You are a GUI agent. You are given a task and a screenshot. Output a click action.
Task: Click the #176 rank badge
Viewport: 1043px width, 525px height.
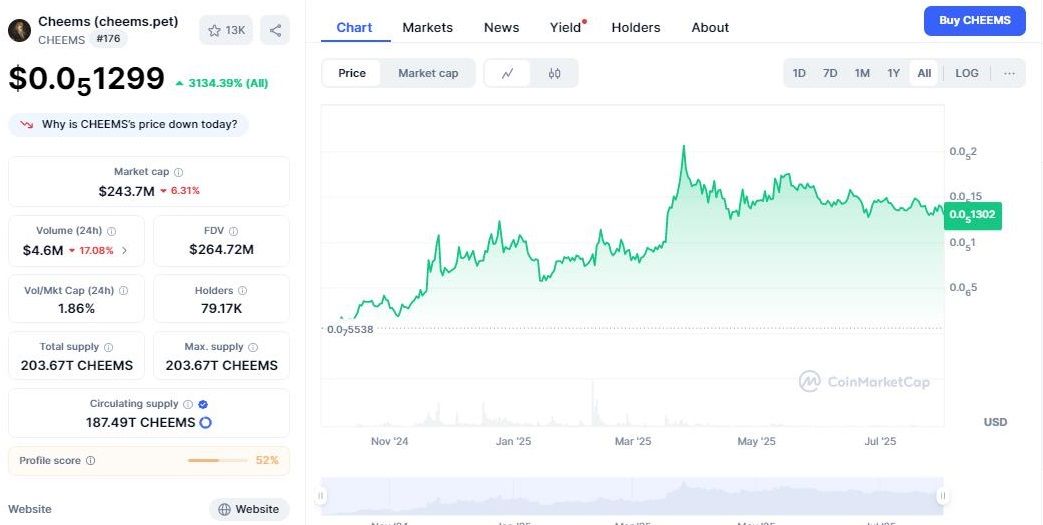pos(108,39)
